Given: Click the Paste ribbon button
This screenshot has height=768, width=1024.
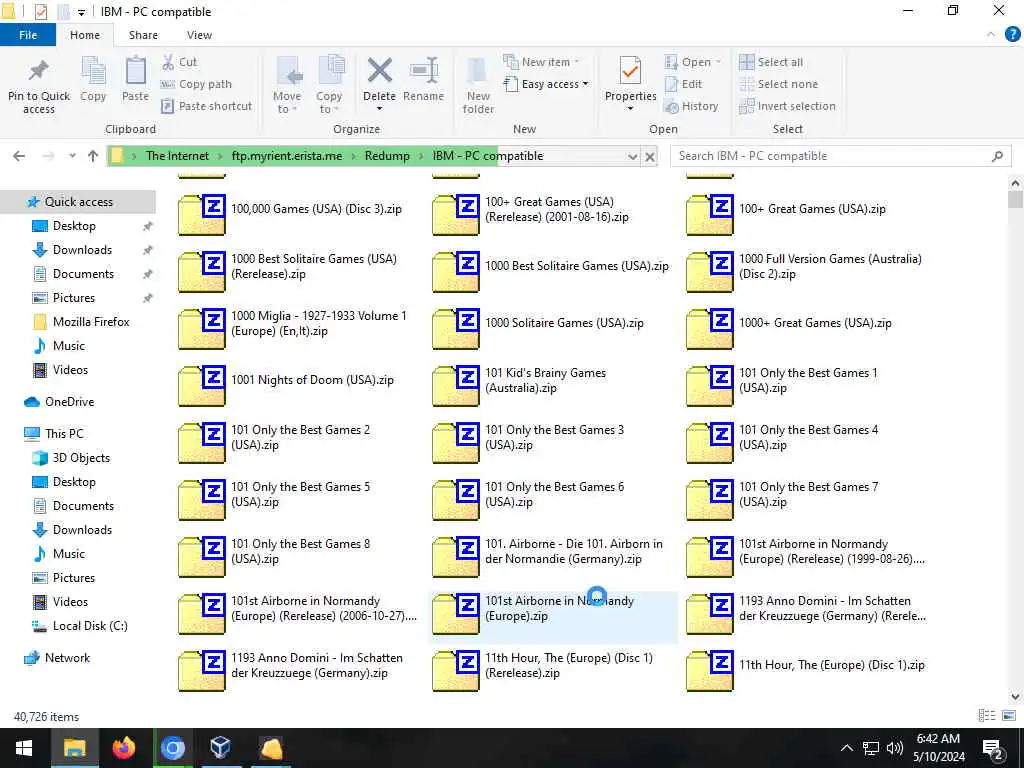Looking at the screenshot, I should (135, 79).
